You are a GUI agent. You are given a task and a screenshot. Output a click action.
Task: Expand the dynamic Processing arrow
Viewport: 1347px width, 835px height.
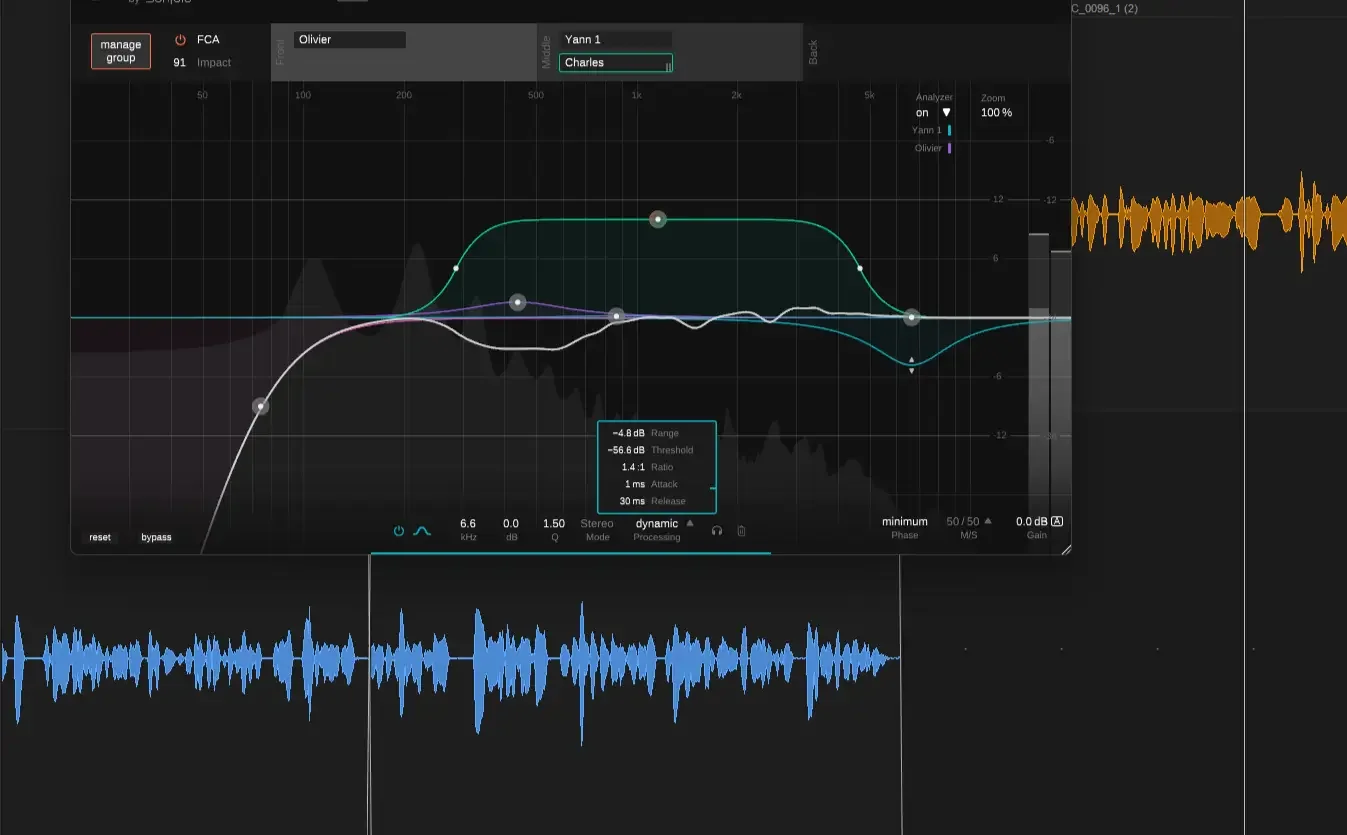point(690,523)
